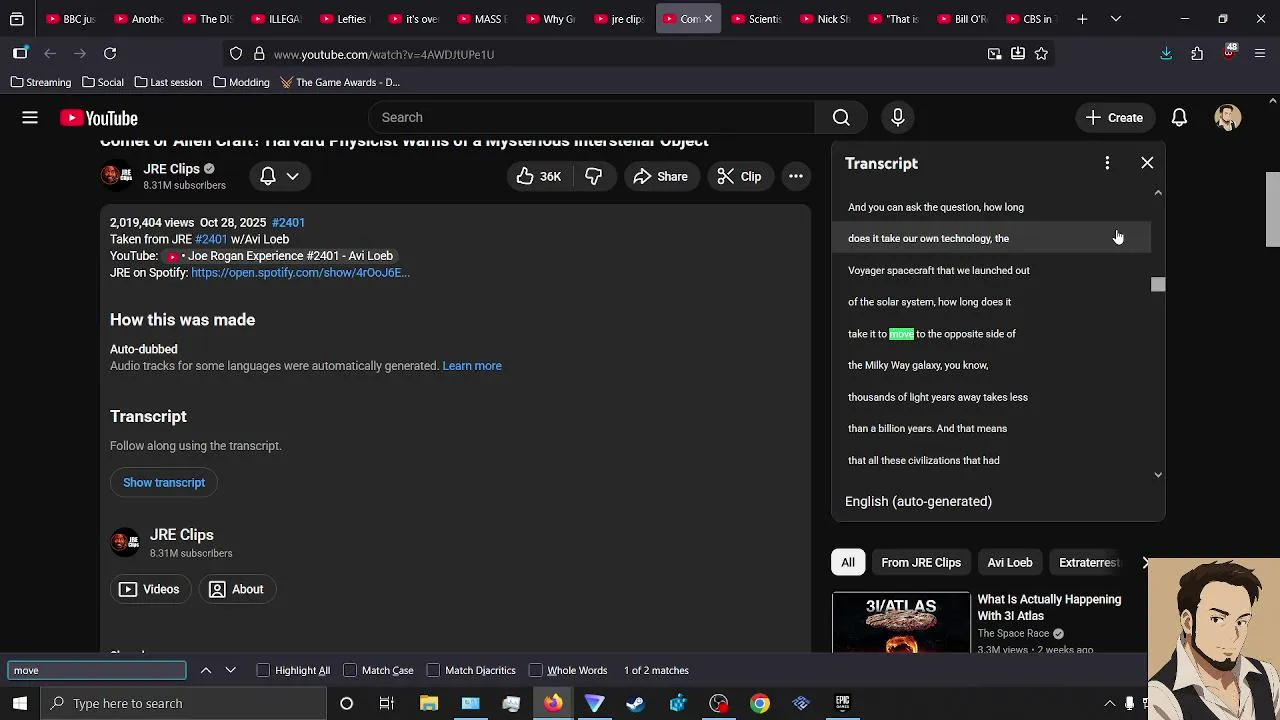The width and height of the screenshot is (1280, 720).
Task: Go to YouTube home via logo
Action: 98,118
